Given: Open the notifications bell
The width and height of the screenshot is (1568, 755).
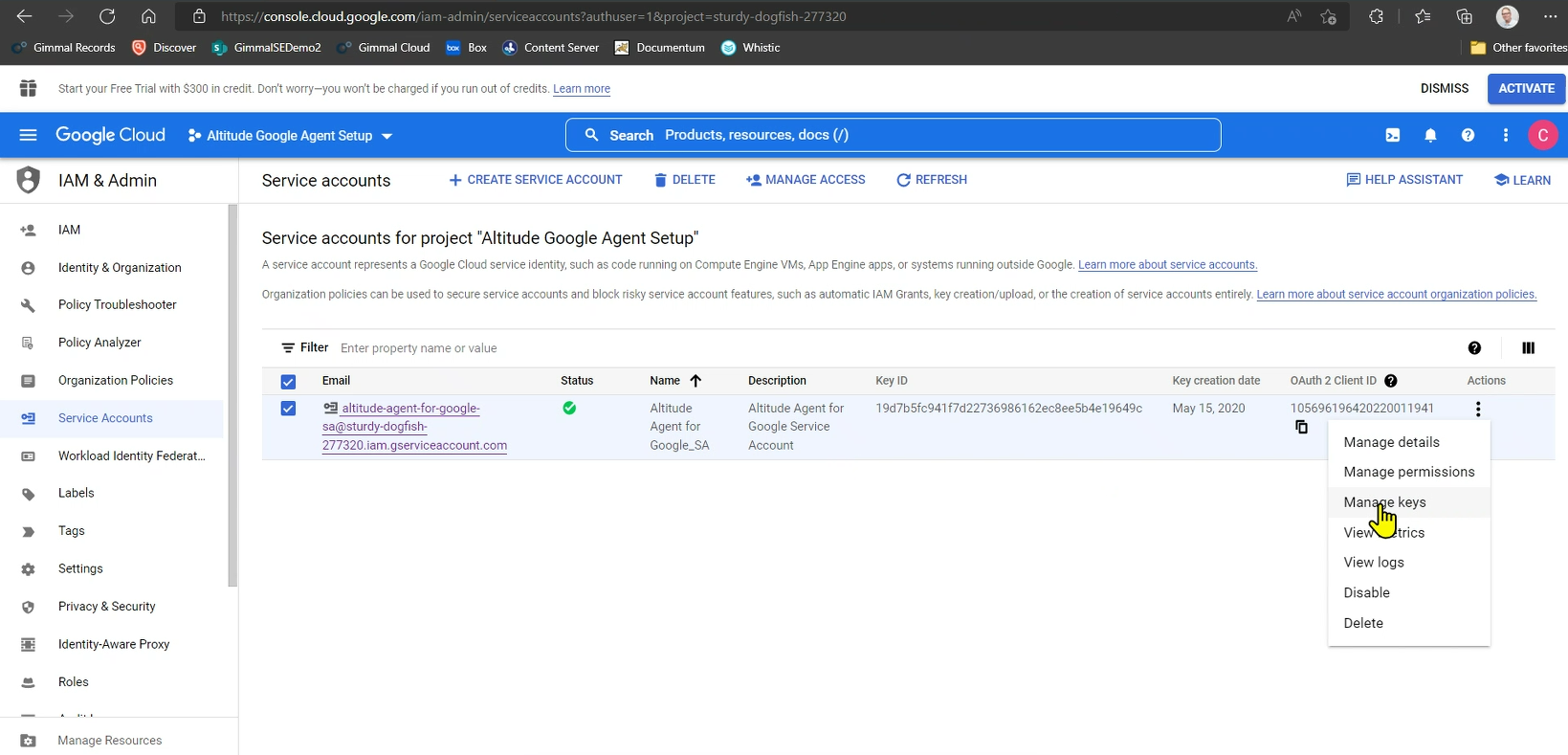Looking at the screenshot, I should [1430, 135].
